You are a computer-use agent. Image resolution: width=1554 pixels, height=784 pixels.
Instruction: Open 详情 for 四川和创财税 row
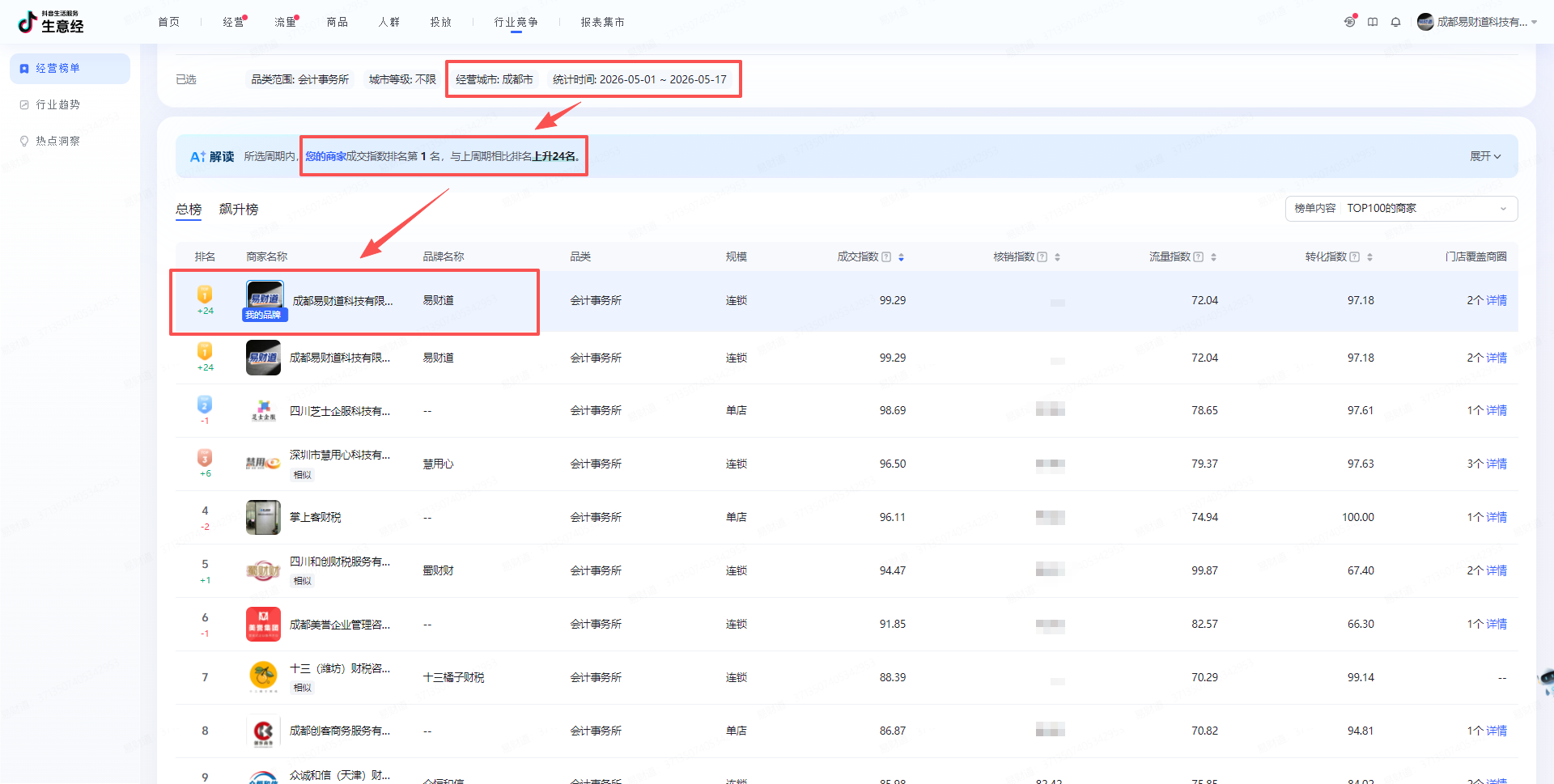tap(1497, 571)
